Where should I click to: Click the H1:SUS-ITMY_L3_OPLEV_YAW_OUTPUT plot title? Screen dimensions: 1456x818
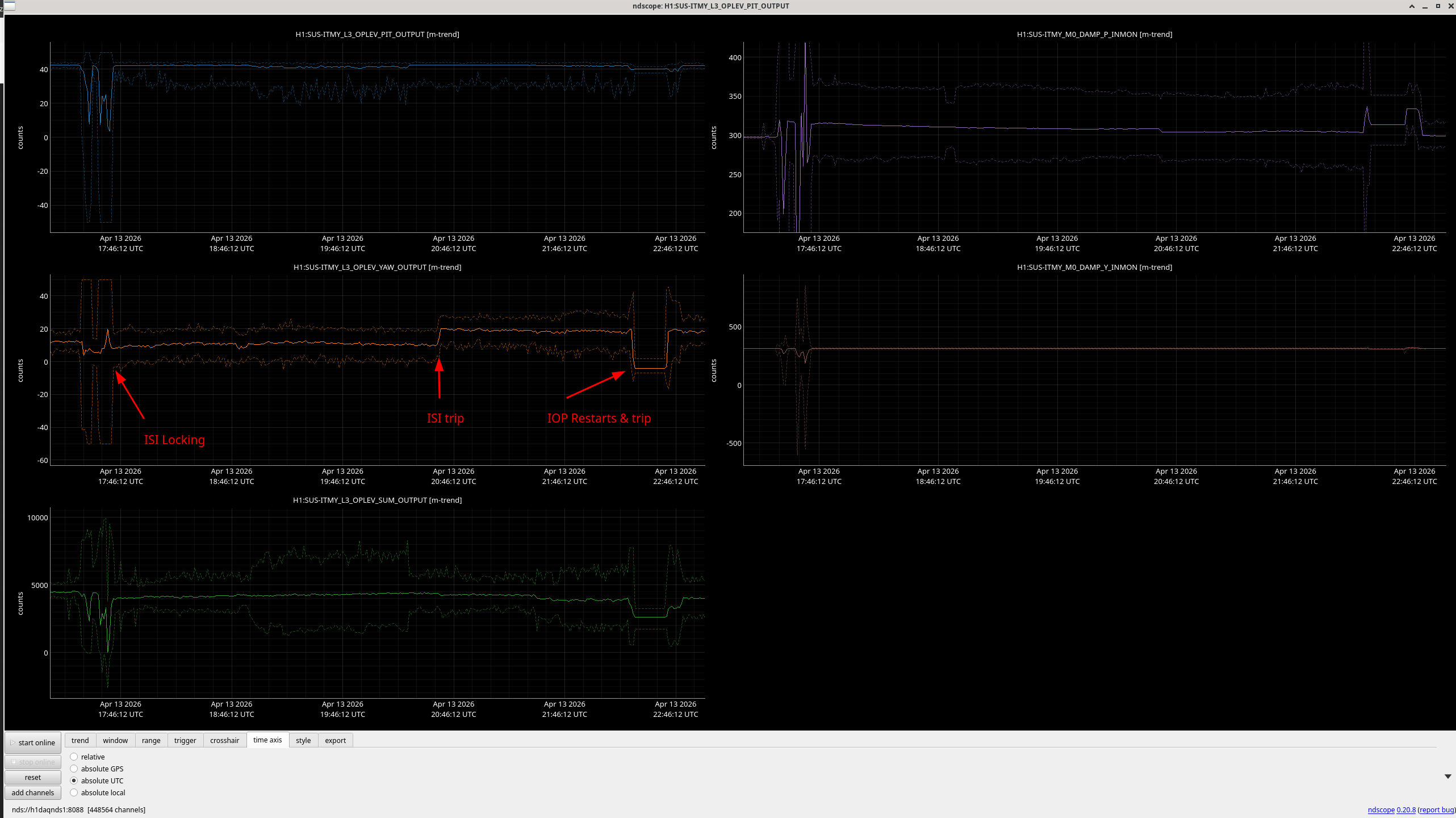[x=377, y=267]
